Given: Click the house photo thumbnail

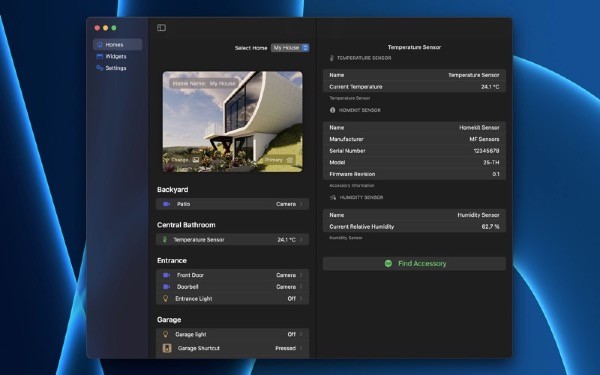Looking at the screenshot, I should point(233,122).
